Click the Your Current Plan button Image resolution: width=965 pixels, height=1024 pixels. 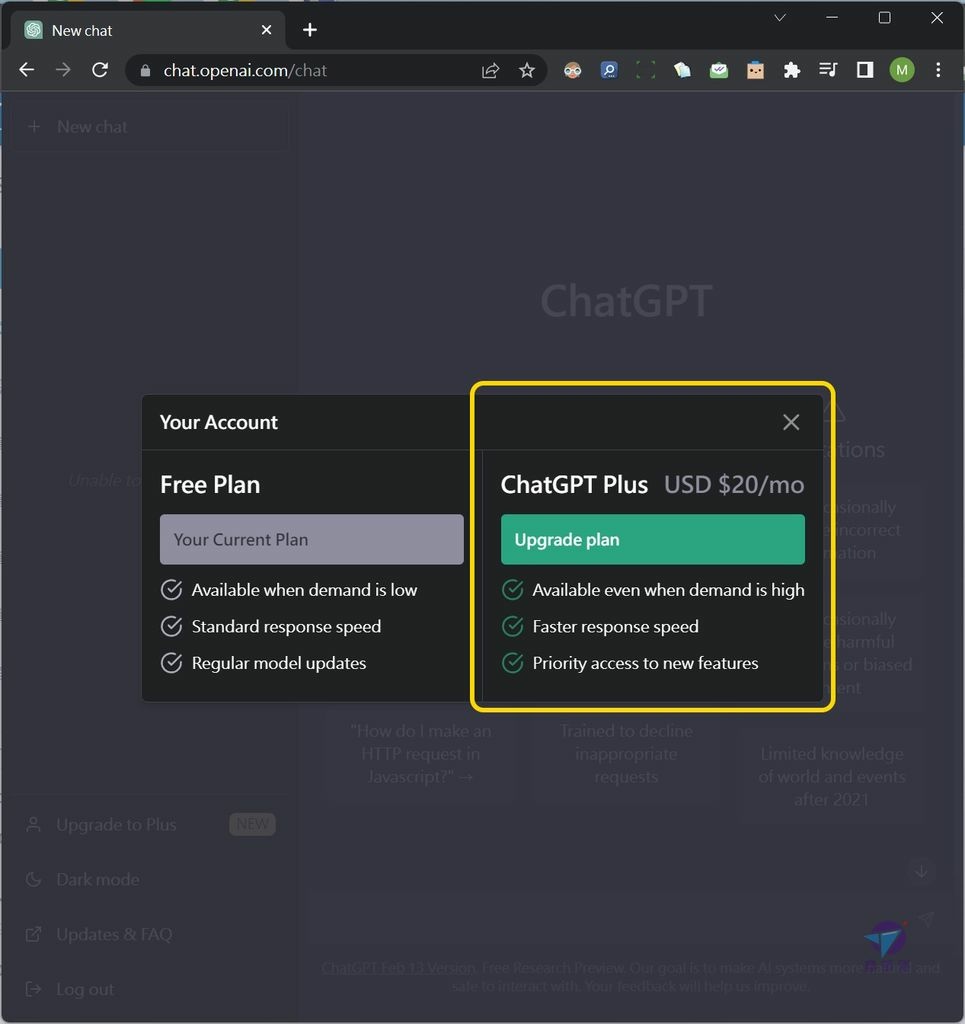click(311, 539)
